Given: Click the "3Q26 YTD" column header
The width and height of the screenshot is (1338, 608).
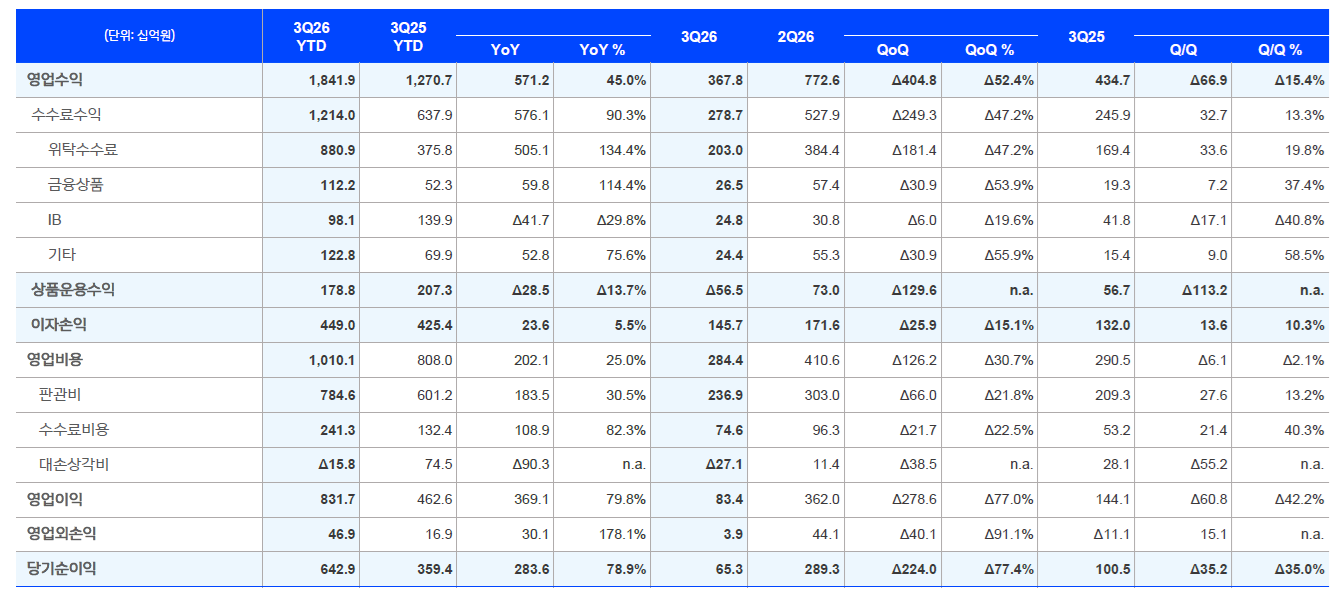Looking at the screenshot, I should 311,37.
